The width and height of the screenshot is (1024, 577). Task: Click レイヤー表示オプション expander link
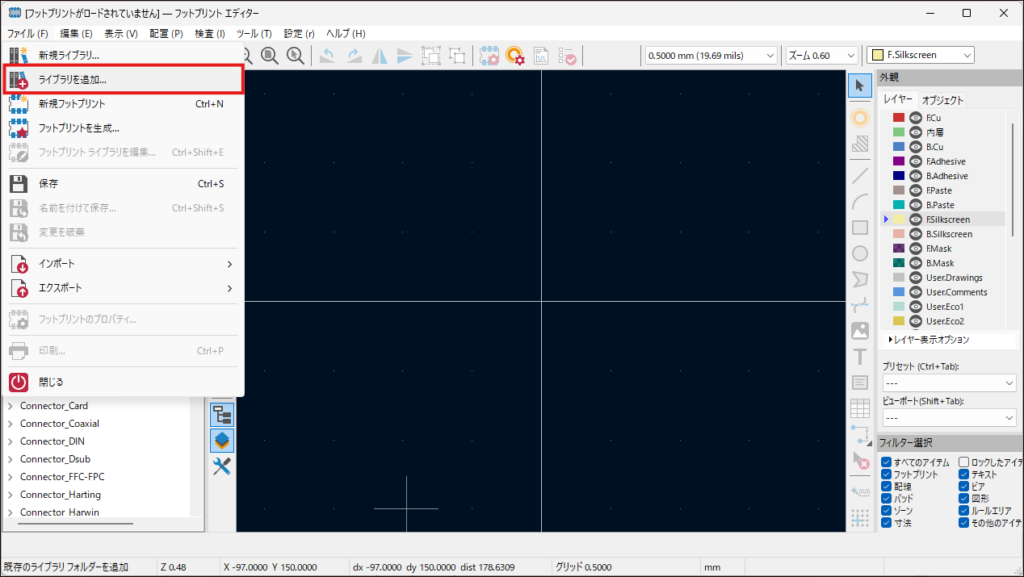click(928, 340)
